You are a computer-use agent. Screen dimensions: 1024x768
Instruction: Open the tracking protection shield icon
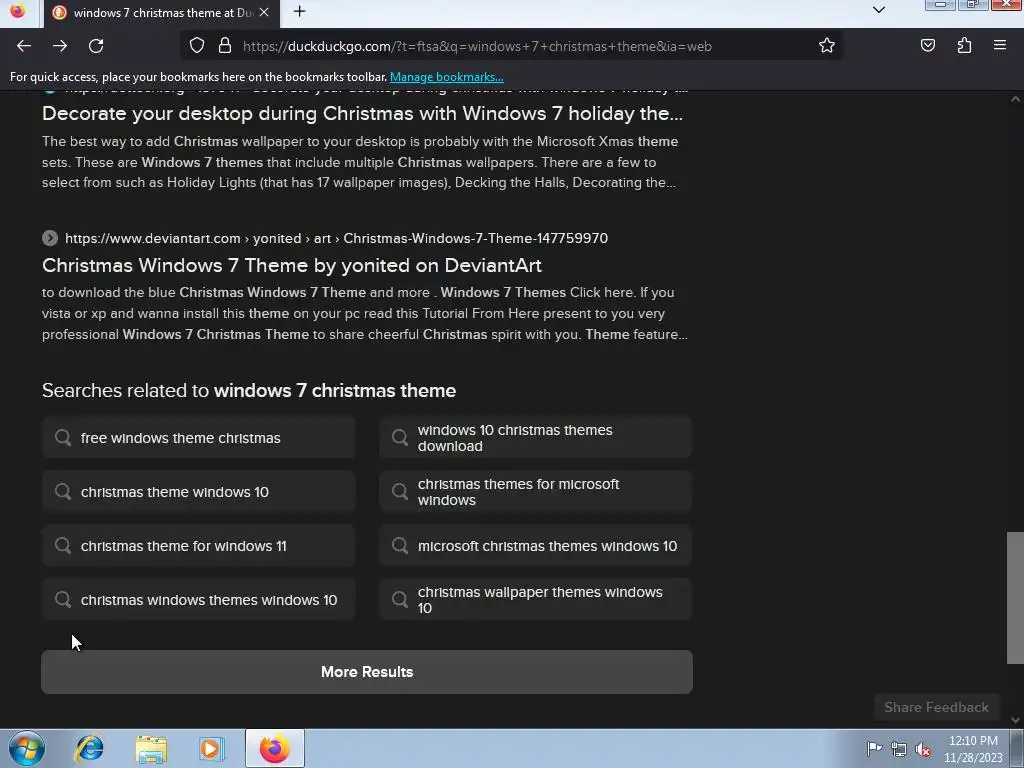(x=197, y=46)
